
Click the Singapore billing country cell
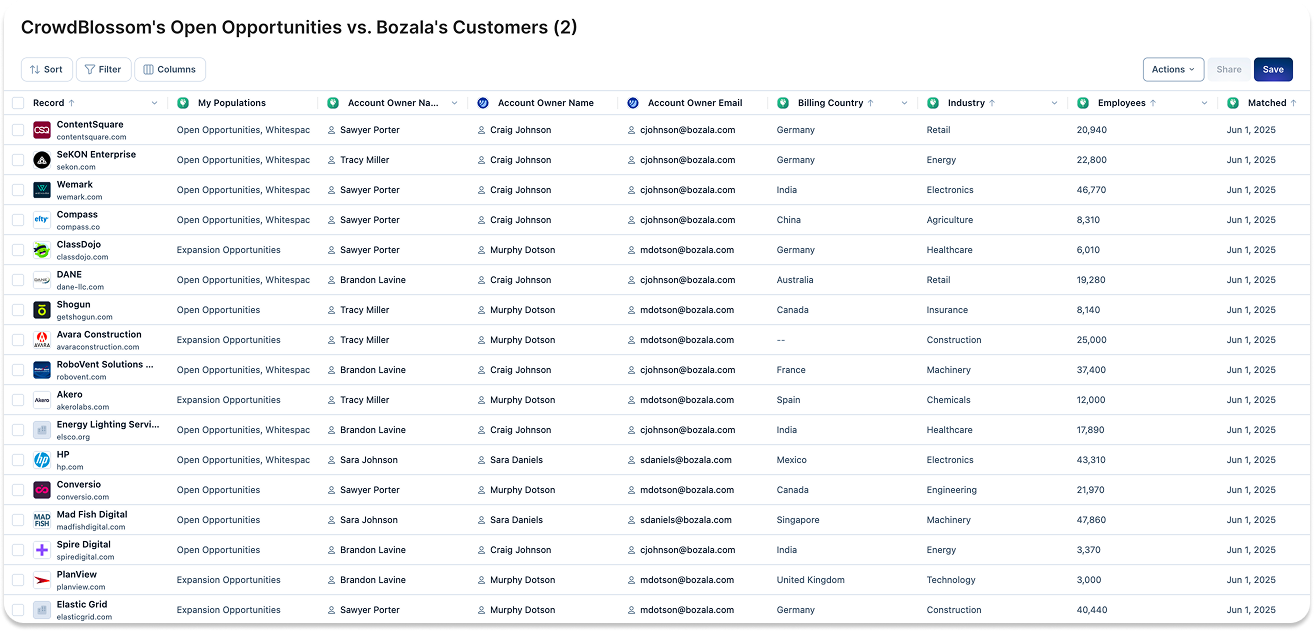tap(798, 520)
